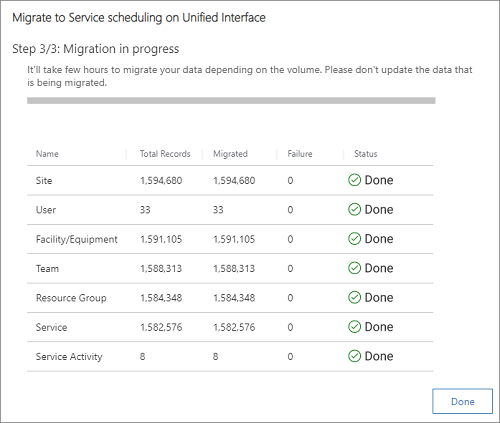Click the Resource Group status checkmark icon

tap(354, 297)
